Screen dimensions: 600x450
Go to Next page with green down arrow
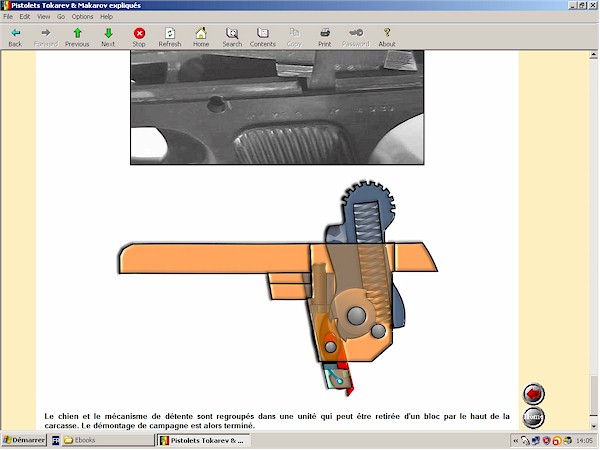pyautogui.click(x=108, y=37)
